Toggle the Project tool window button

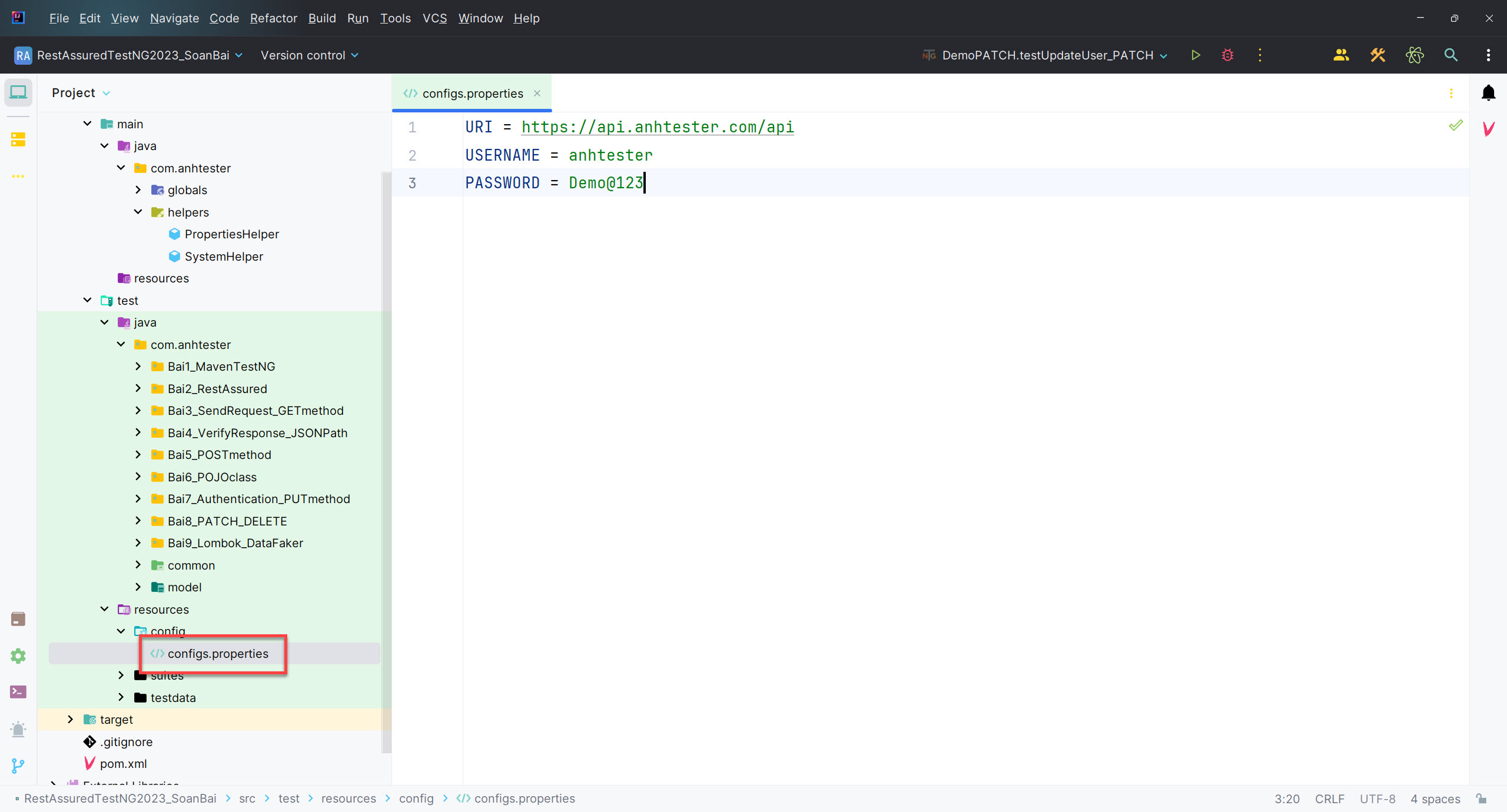[18, 93]
